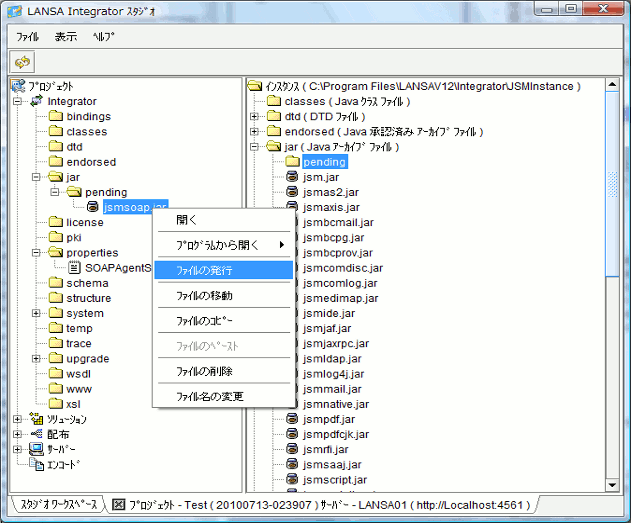Collapse the properties folder
This screenshot has height=523, width=631.
(x=36, y=253)
